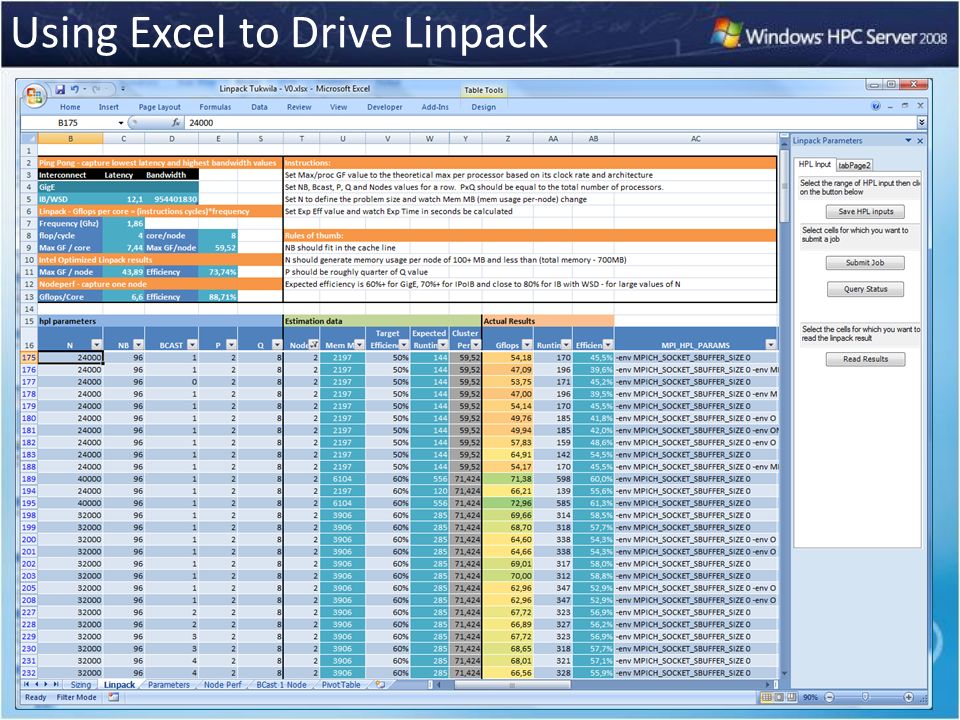Click the Read Results button
Image resolution: width=960 pixels, height=720 pixels.
pos(865,359)
